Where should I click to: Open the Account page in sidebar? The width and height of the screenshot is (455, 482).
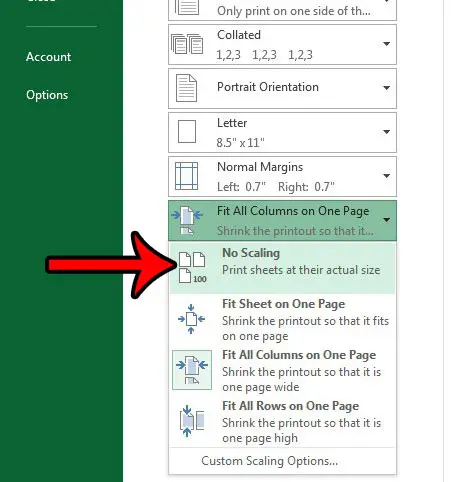point(48,57)
